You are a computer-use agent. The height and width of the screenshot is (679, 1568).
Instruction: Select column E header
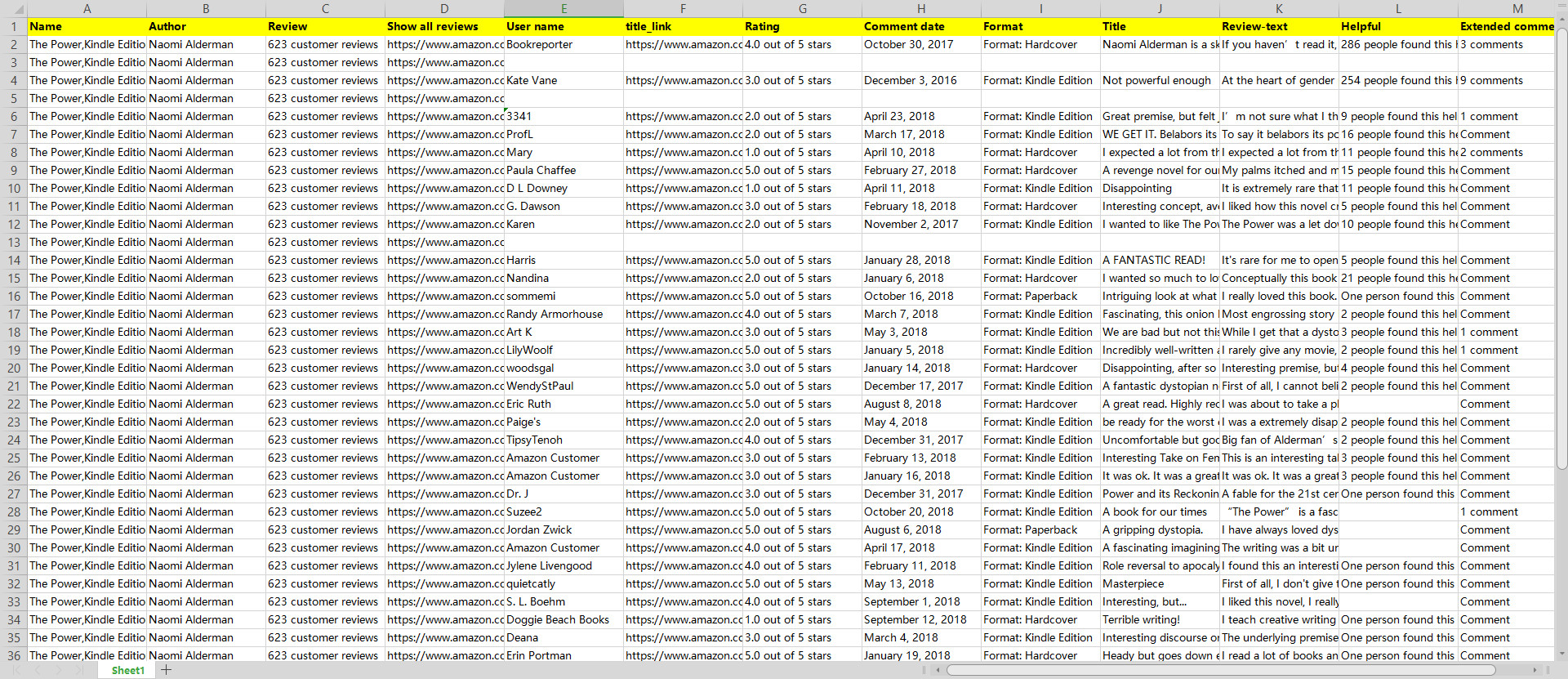[x=563, y=8]
